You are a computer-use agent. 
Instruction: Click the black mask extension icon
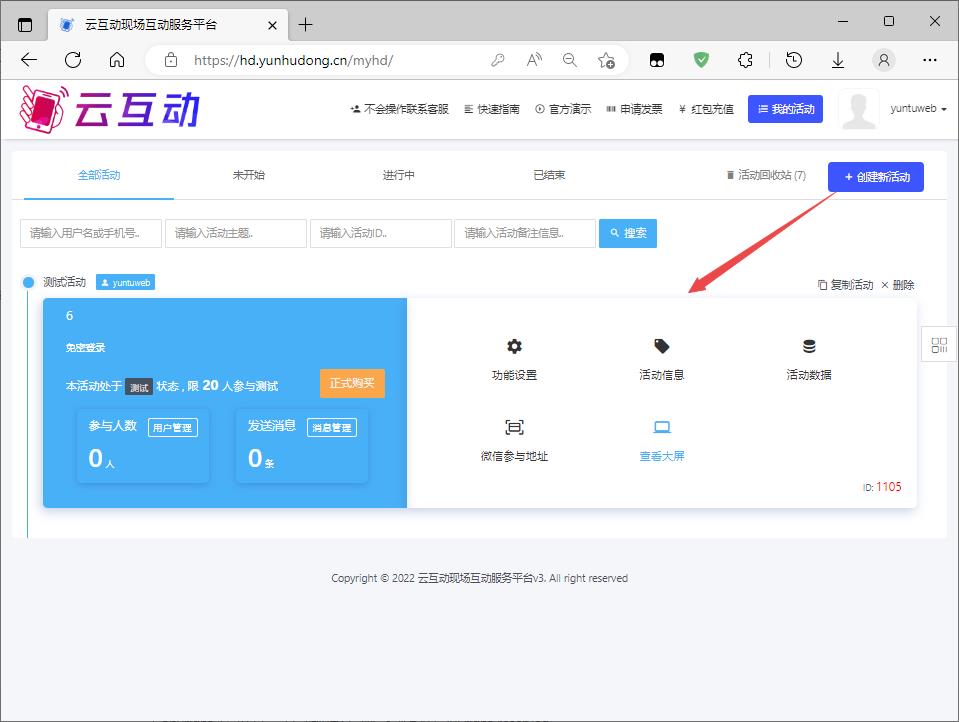[x=657, y=60]
